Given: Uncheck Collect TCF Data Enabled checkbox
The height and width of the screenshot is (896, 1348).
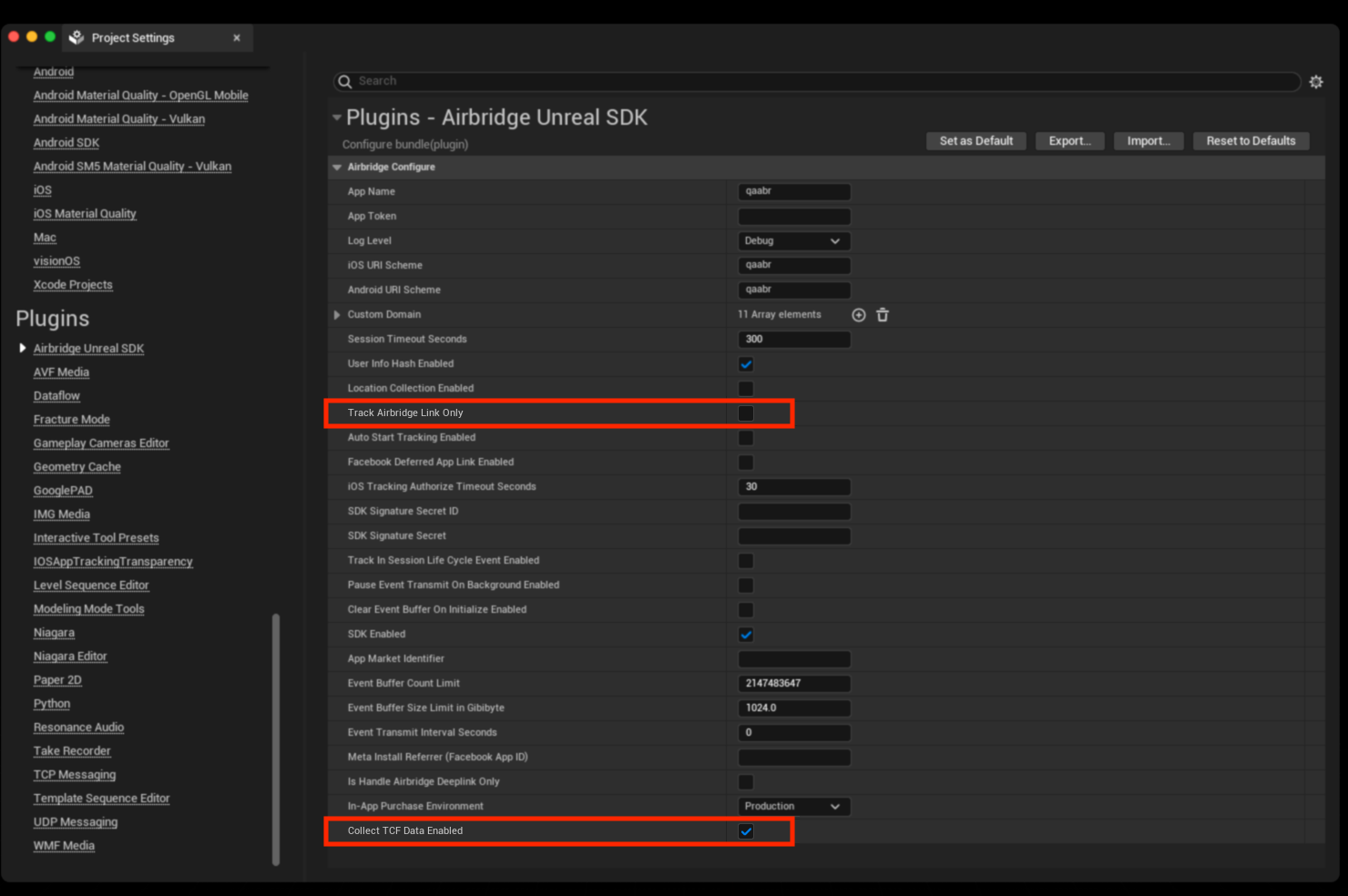Looking at the screenshot, I should pyautogui.click(x=746, y=831).
